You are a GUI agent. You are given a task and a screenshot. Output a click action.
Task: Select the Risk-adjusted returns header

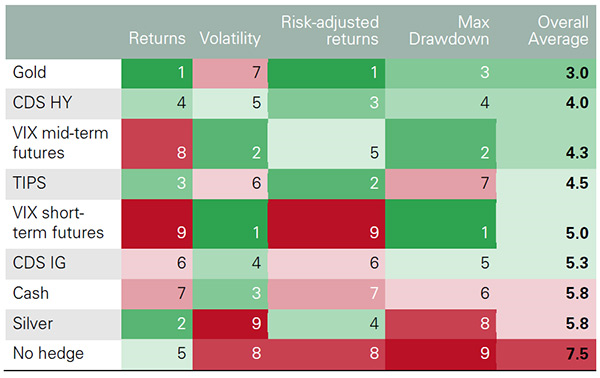coord(330,30)
